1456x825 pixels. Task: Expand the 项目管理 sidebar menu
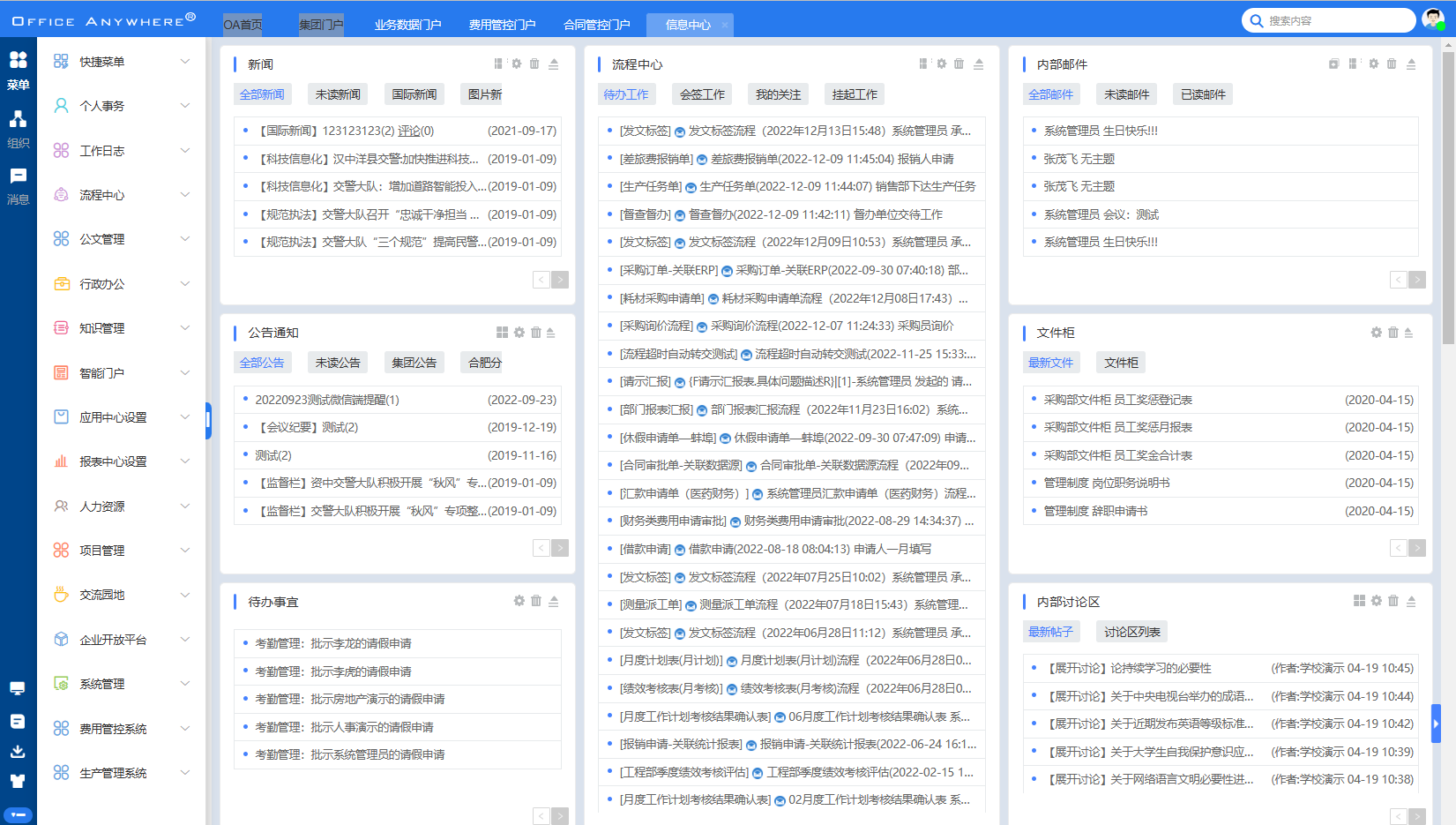122,551
